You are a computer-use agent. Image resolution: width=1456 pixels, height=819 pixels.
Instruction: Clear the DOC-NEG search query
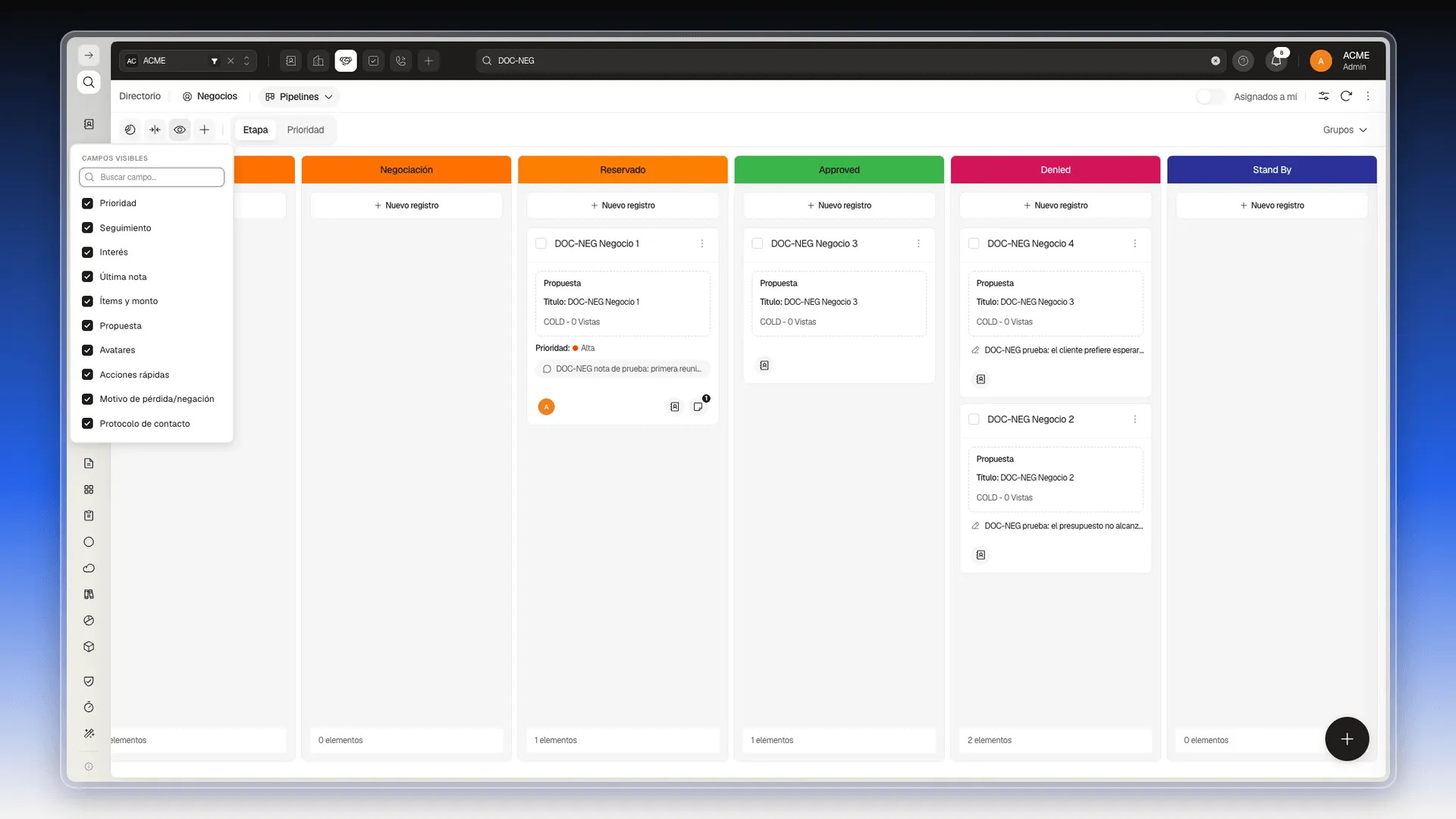(x=1216, y=61)
